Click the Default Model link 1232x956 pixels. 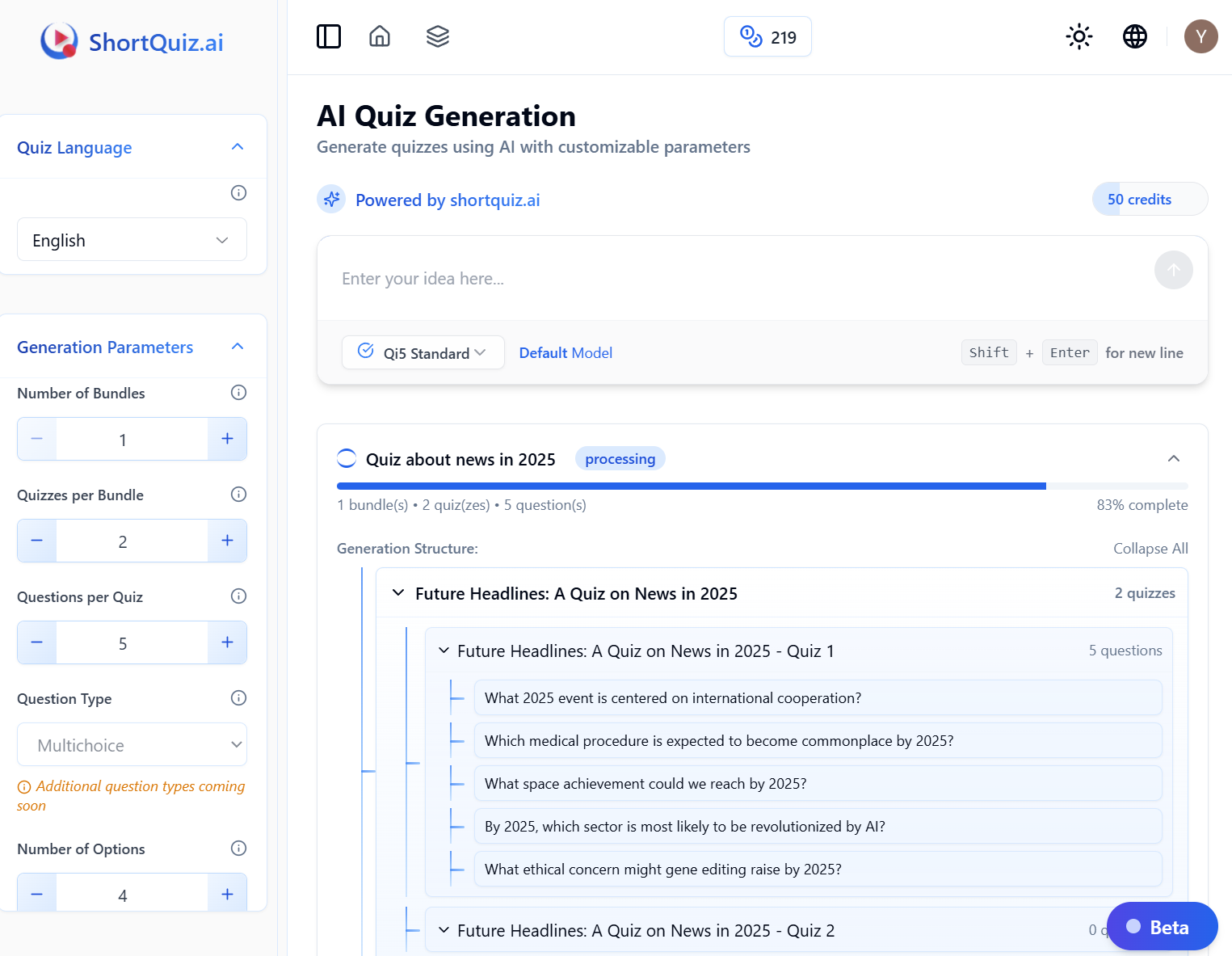[x=566, y=352]
